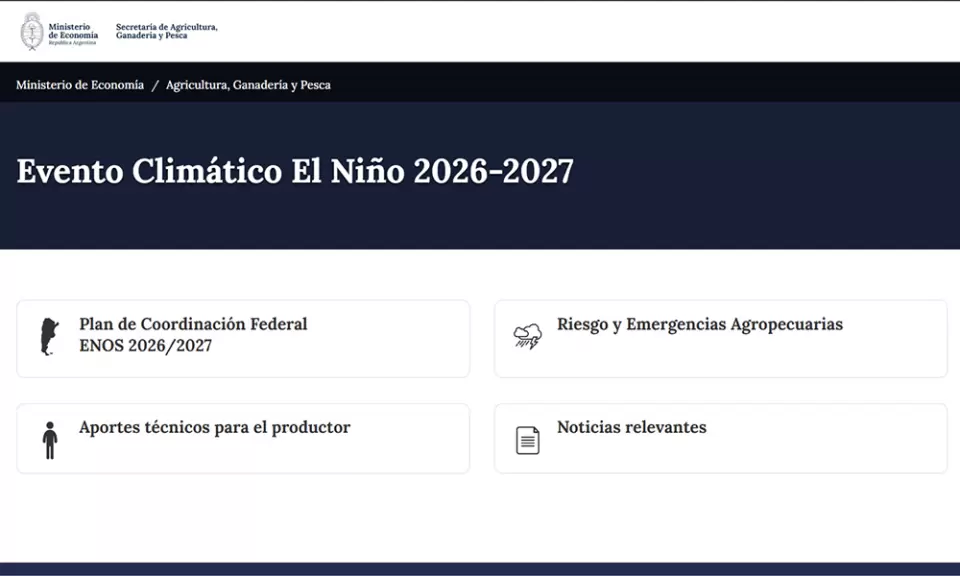Click the Evento Climático El Niño 2026-2027 heading
The image size is (960, 576).
pos(295,171)
